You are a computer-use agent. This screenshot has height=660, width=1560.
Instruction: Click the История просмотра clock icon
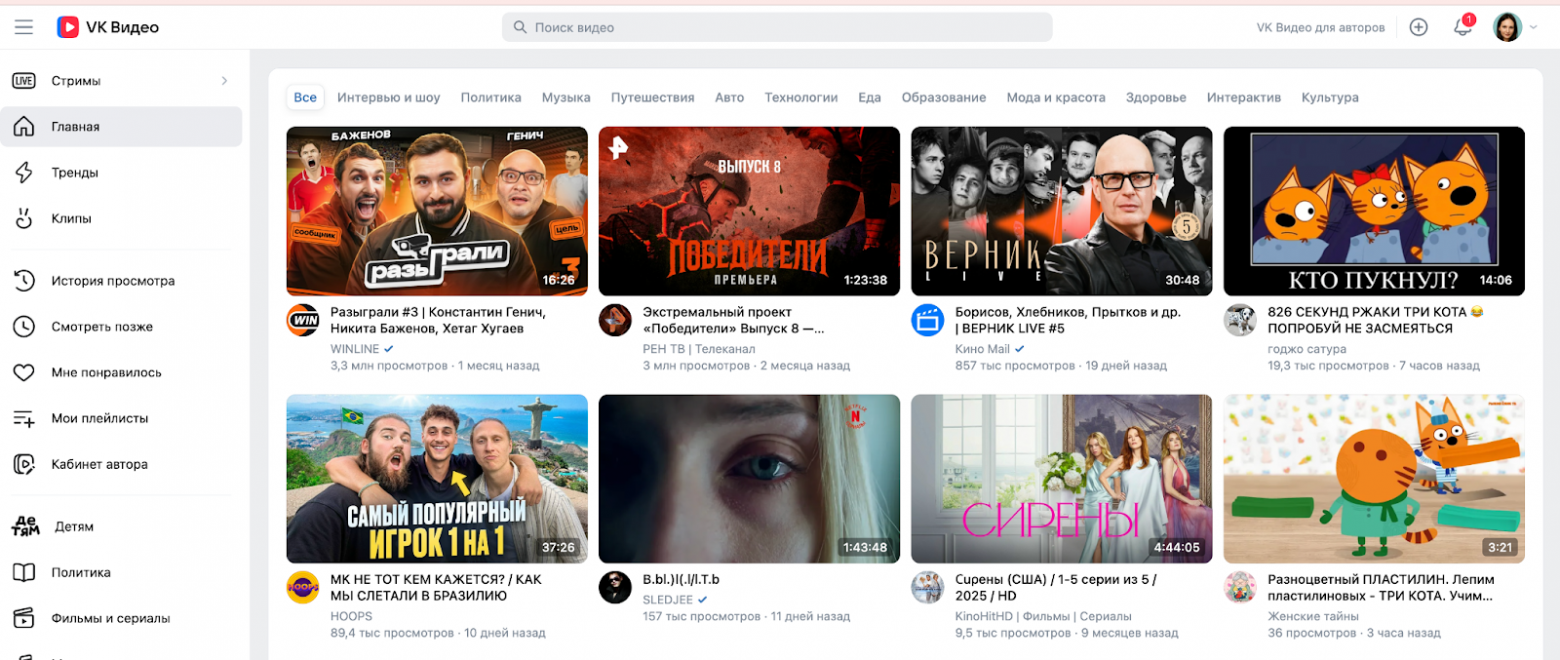(x=24, y=281)
